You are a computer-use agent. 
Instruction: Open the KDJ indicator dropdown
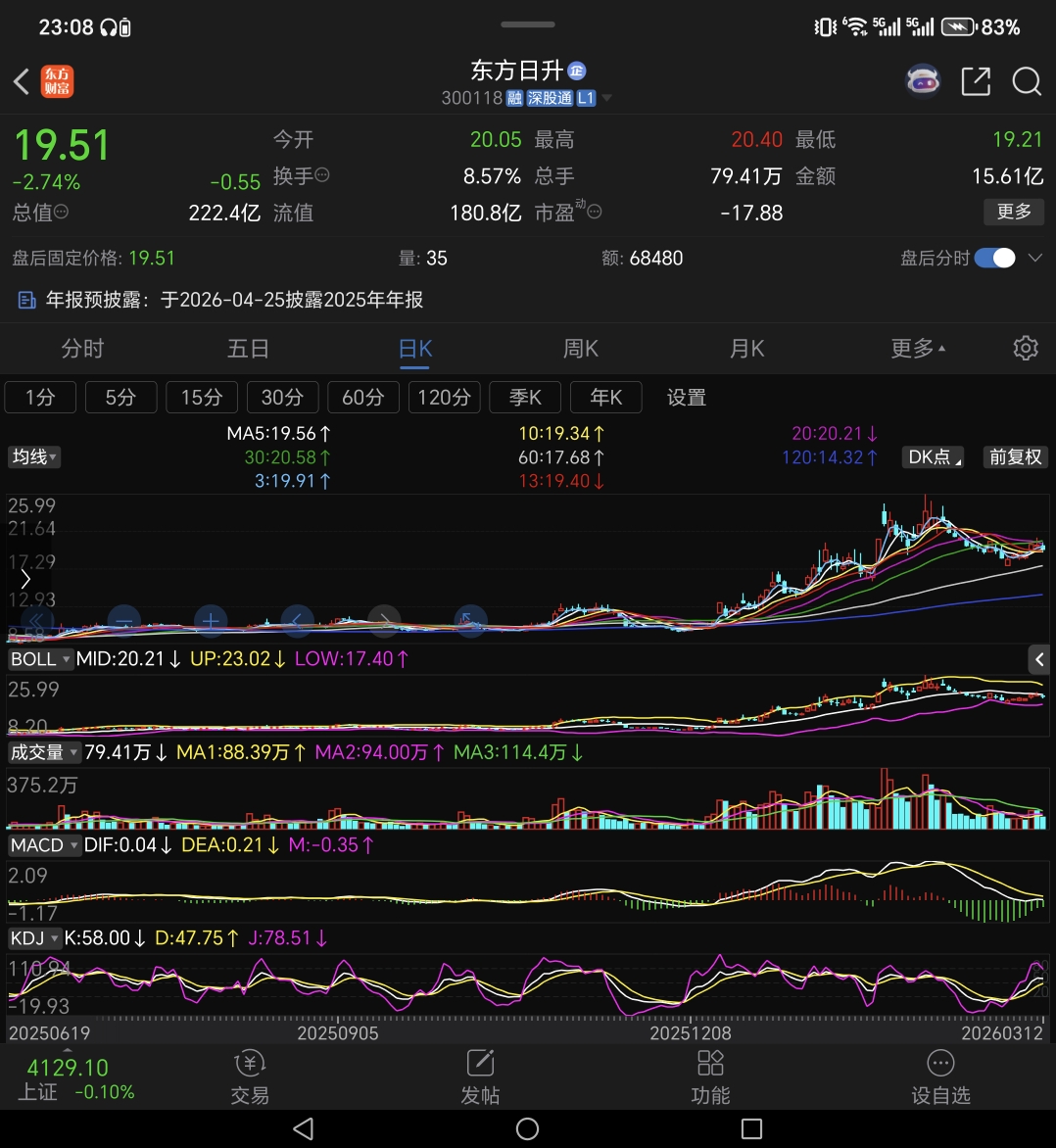click(x=34, y=937)
